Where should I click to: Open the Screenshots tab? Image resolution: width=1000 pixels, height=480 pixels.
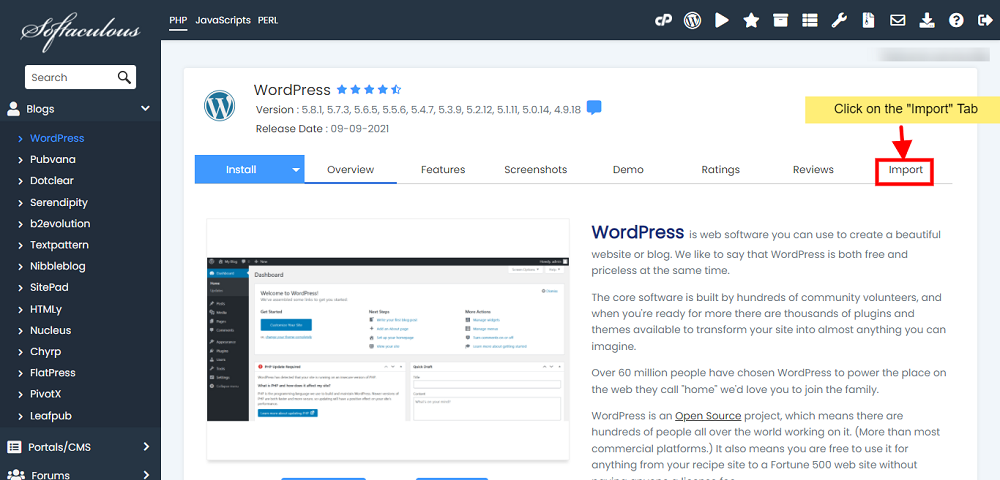[x=535, y=170]
